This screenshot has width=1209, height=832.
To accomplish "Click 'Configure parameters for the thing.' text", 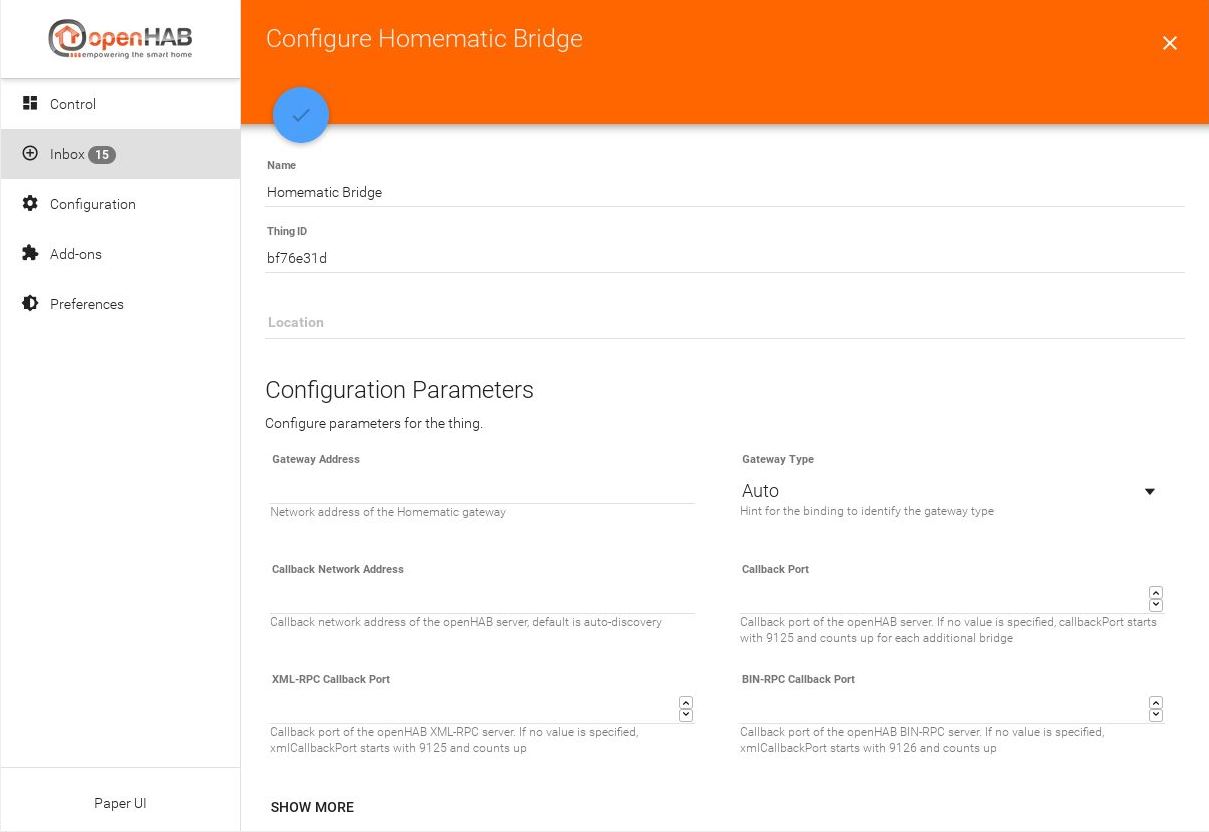I will pyautogui.click(x=374, y=423).
